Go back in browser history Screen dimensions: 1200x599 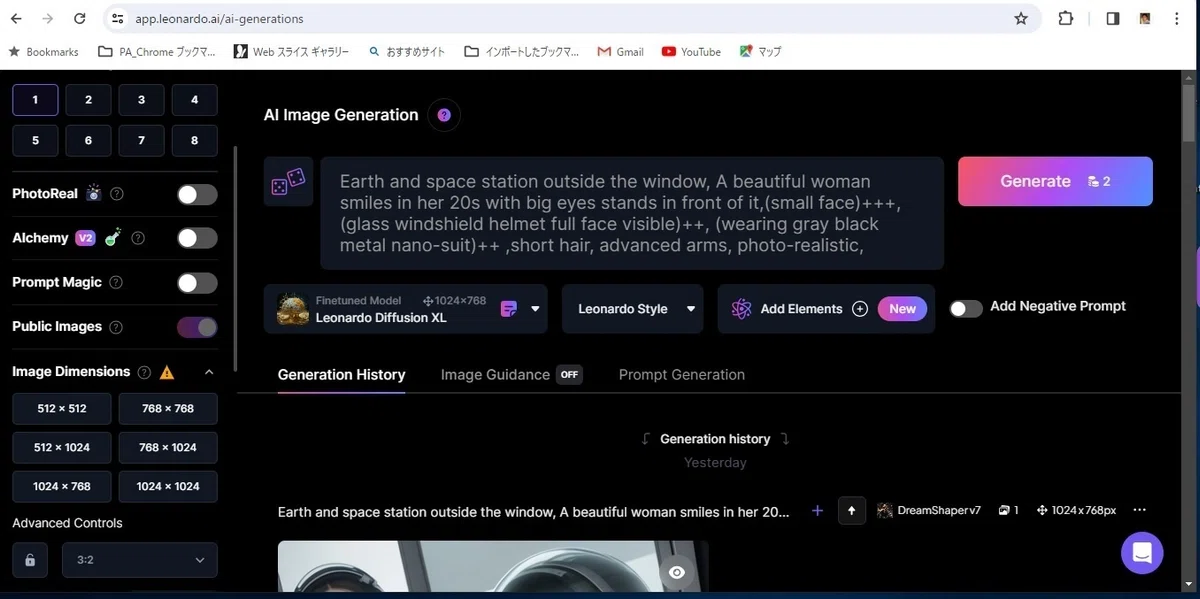(x=16, y=18)
